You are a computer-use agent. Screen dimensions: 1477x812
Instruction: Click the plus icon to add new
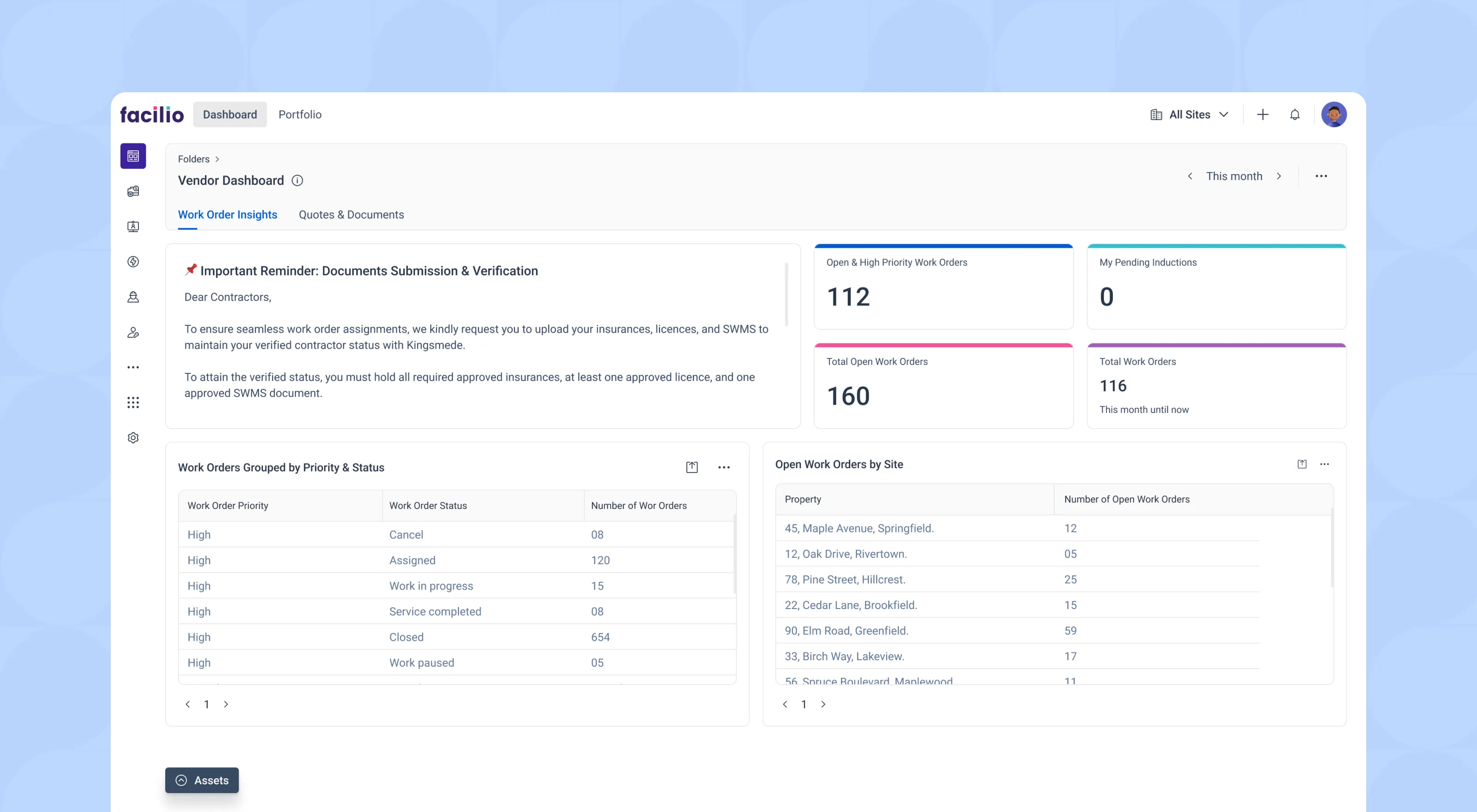pyautogui.click(x=1262, y=114)
